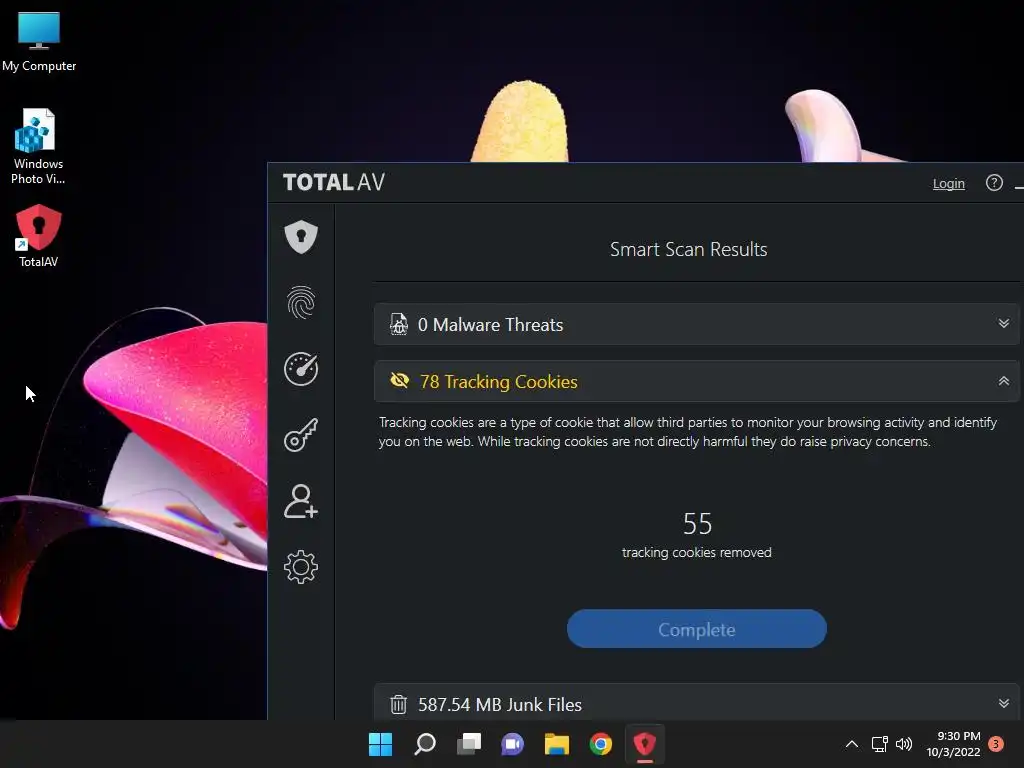Open the Chat app on taskbar
This screenshot has width=1024, height=768.
click(x=513, y=744)
